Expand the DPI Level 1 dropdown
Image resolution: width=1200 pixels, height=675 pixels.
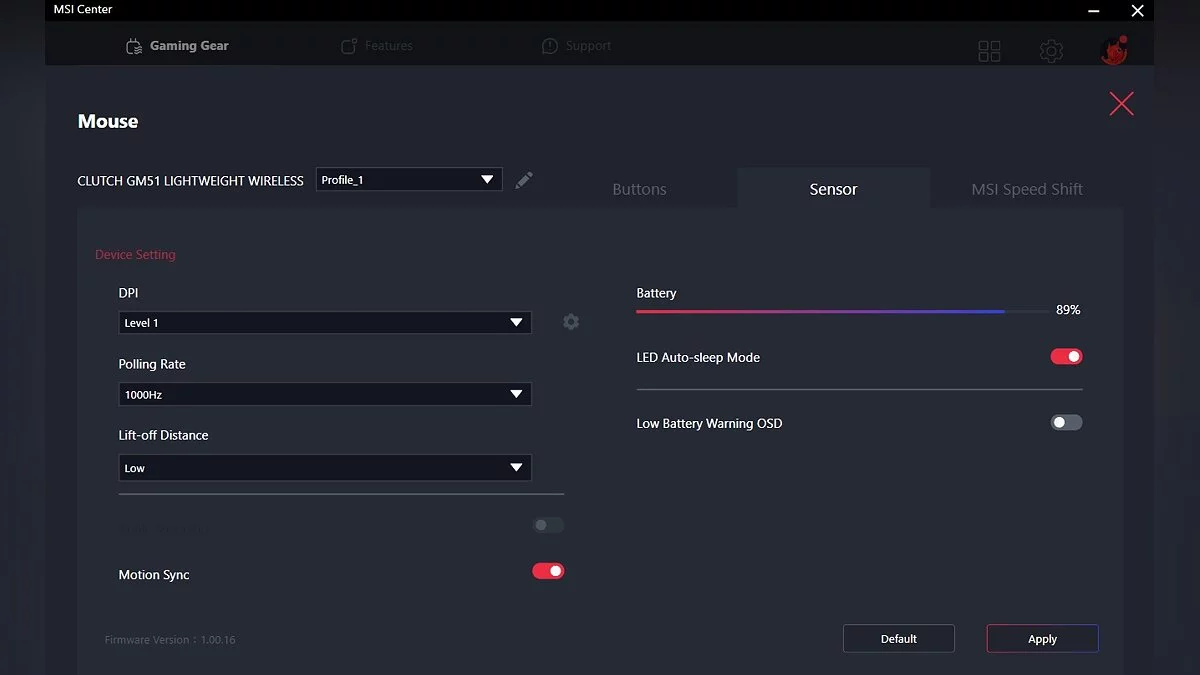[x=325, y=323]
